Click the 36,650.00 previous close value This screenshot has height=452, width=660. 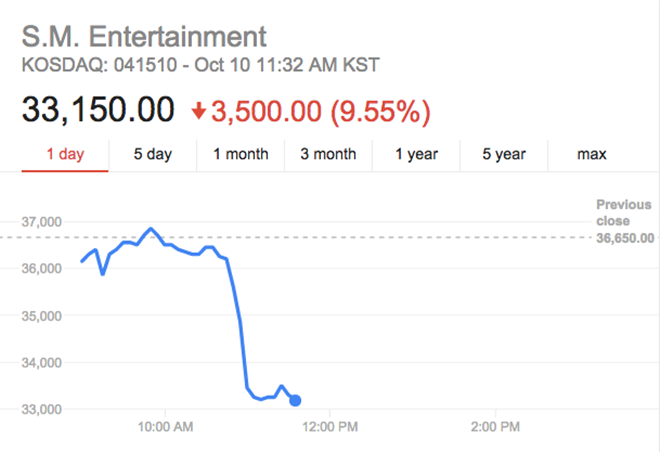point(625,238)
